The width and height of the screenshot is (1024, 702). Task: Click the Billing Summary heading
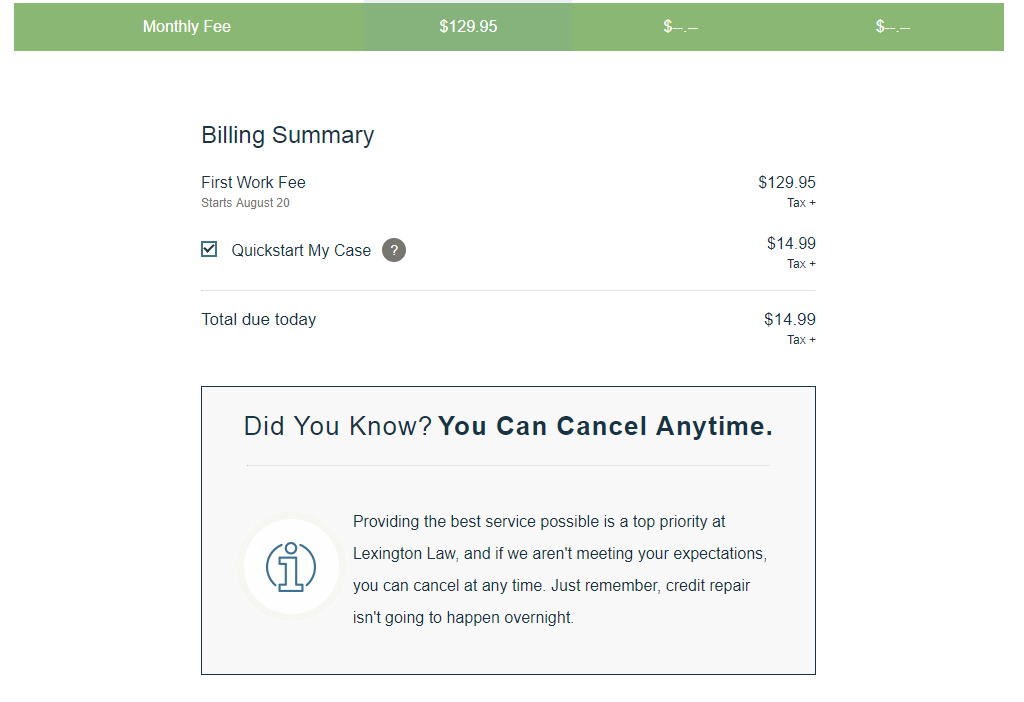tap(287, 135)
